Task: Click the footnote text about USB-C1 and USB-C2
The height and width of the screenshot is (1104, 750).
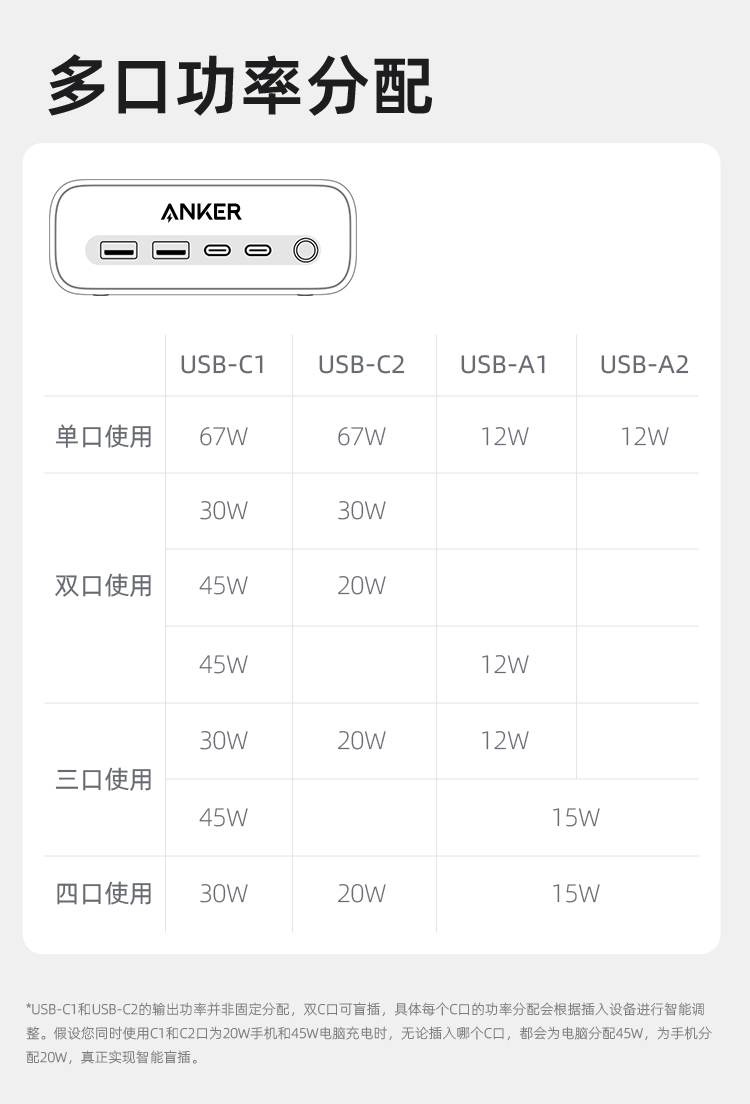Action: coord(370,1033)
